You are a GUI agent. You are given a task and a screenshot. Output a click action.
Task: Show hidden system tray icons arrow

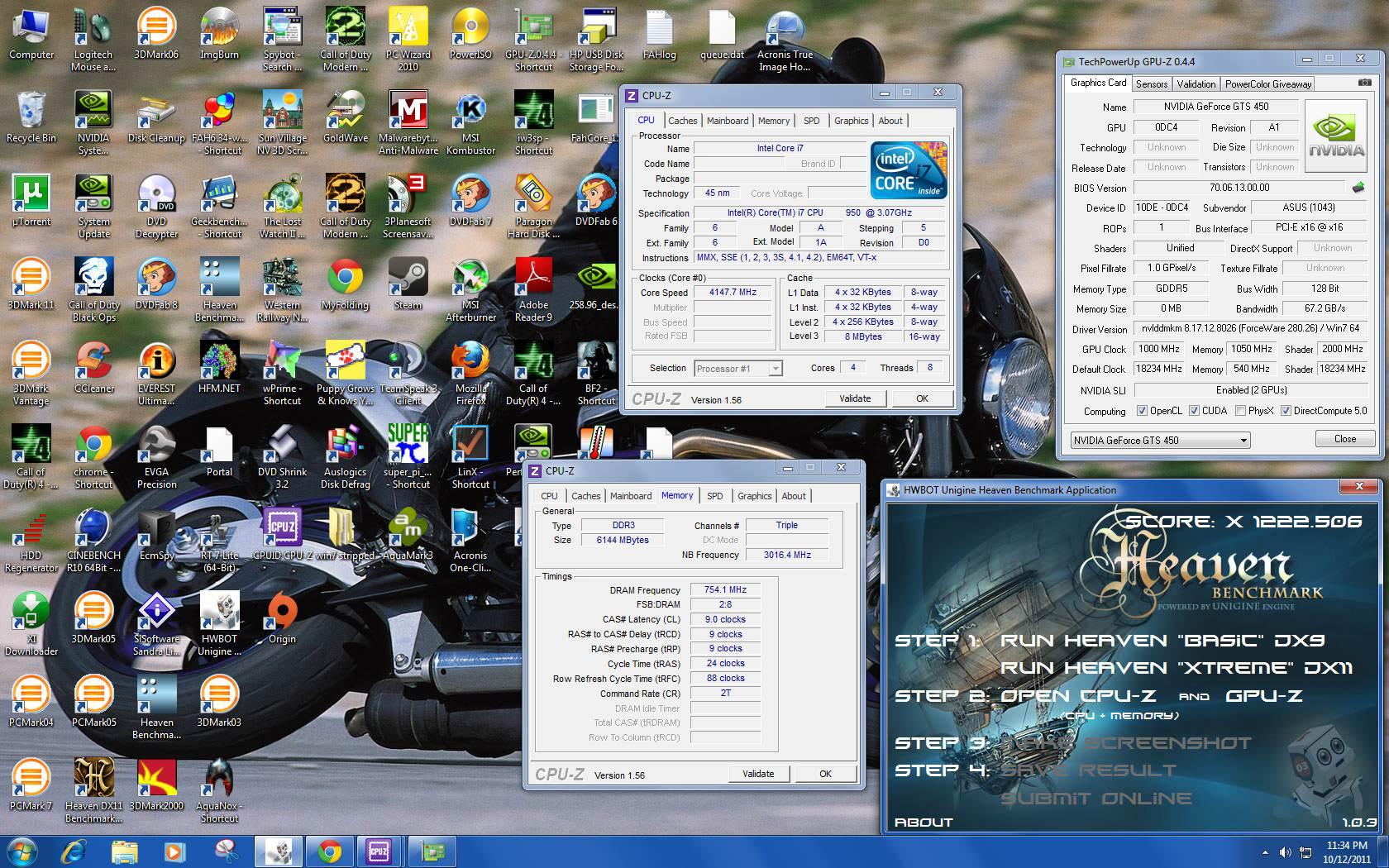(1265, 852)
